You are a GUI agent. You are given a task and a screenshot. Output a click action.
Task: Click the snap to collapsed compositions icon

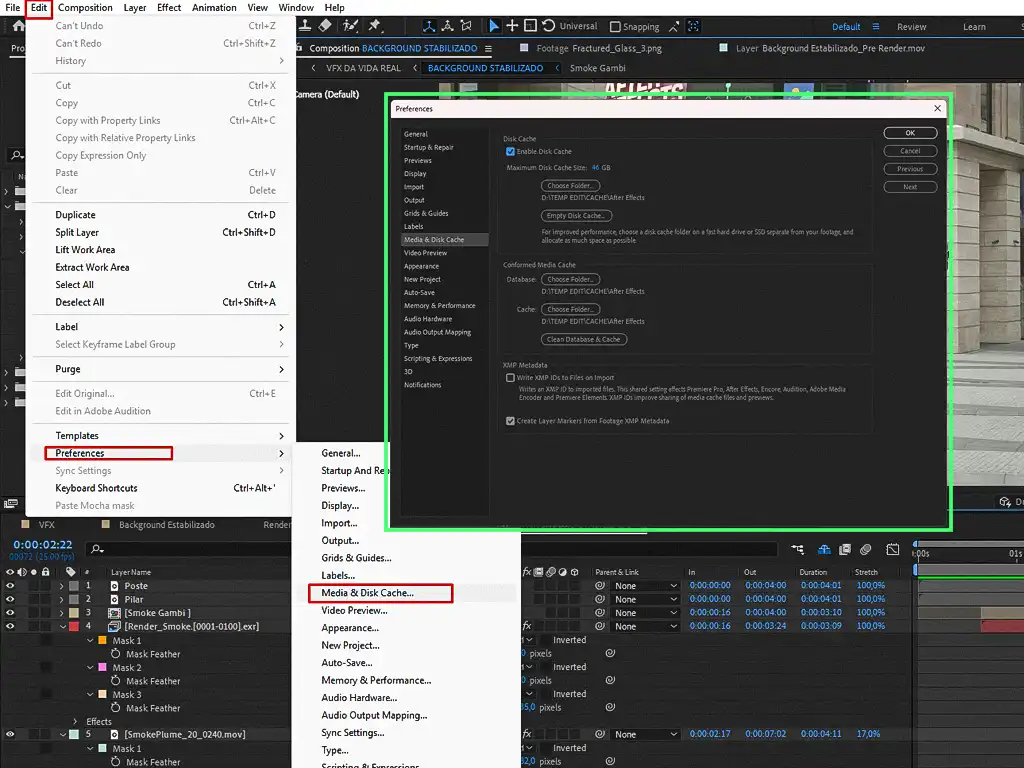(694, 26)
